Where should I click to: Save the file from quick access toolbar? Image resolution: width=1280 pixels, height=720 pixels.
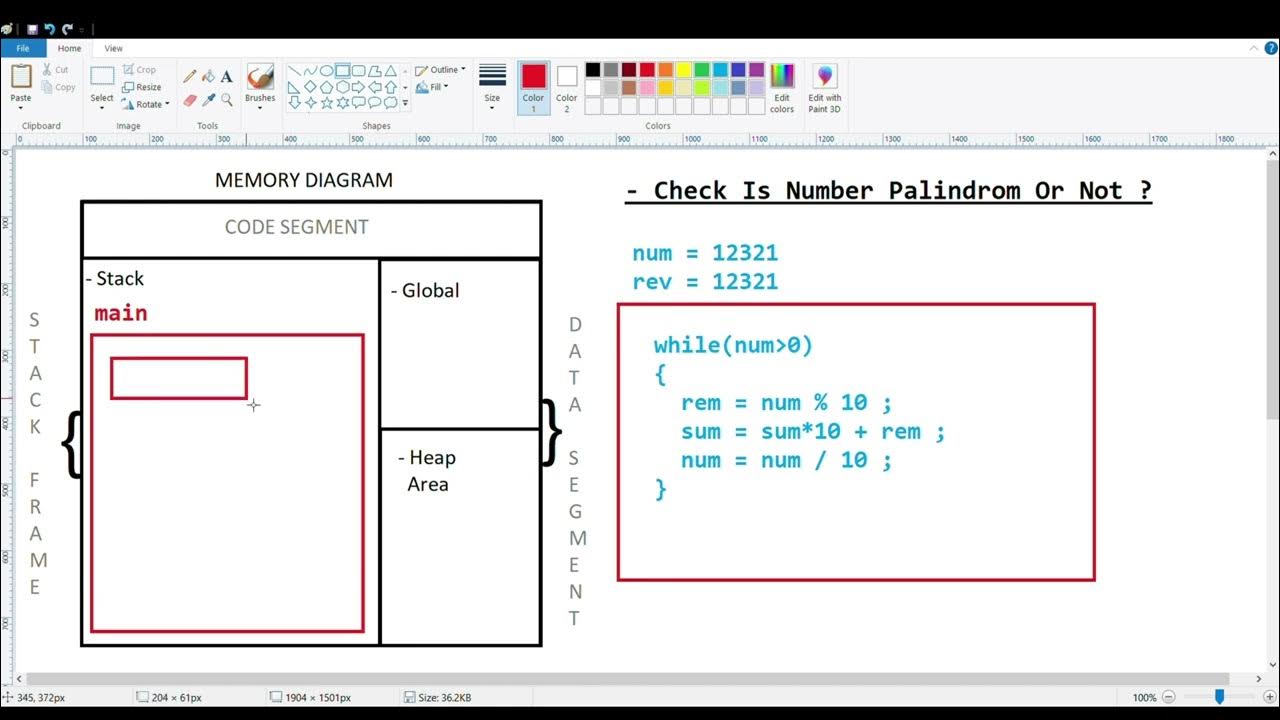pos(32,29)
